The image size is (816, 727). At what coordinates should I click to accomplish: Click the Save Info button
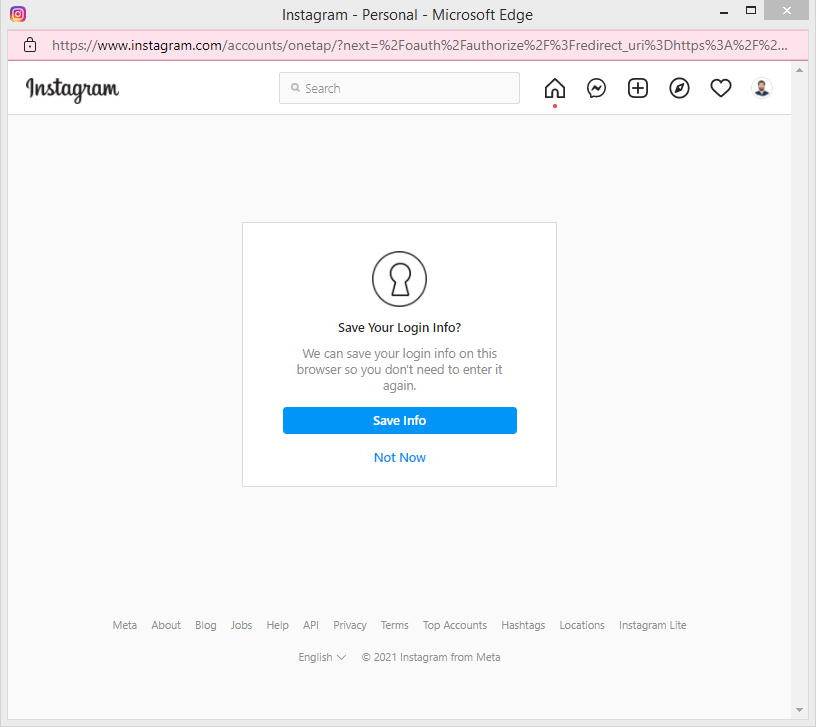click(400, 420)
